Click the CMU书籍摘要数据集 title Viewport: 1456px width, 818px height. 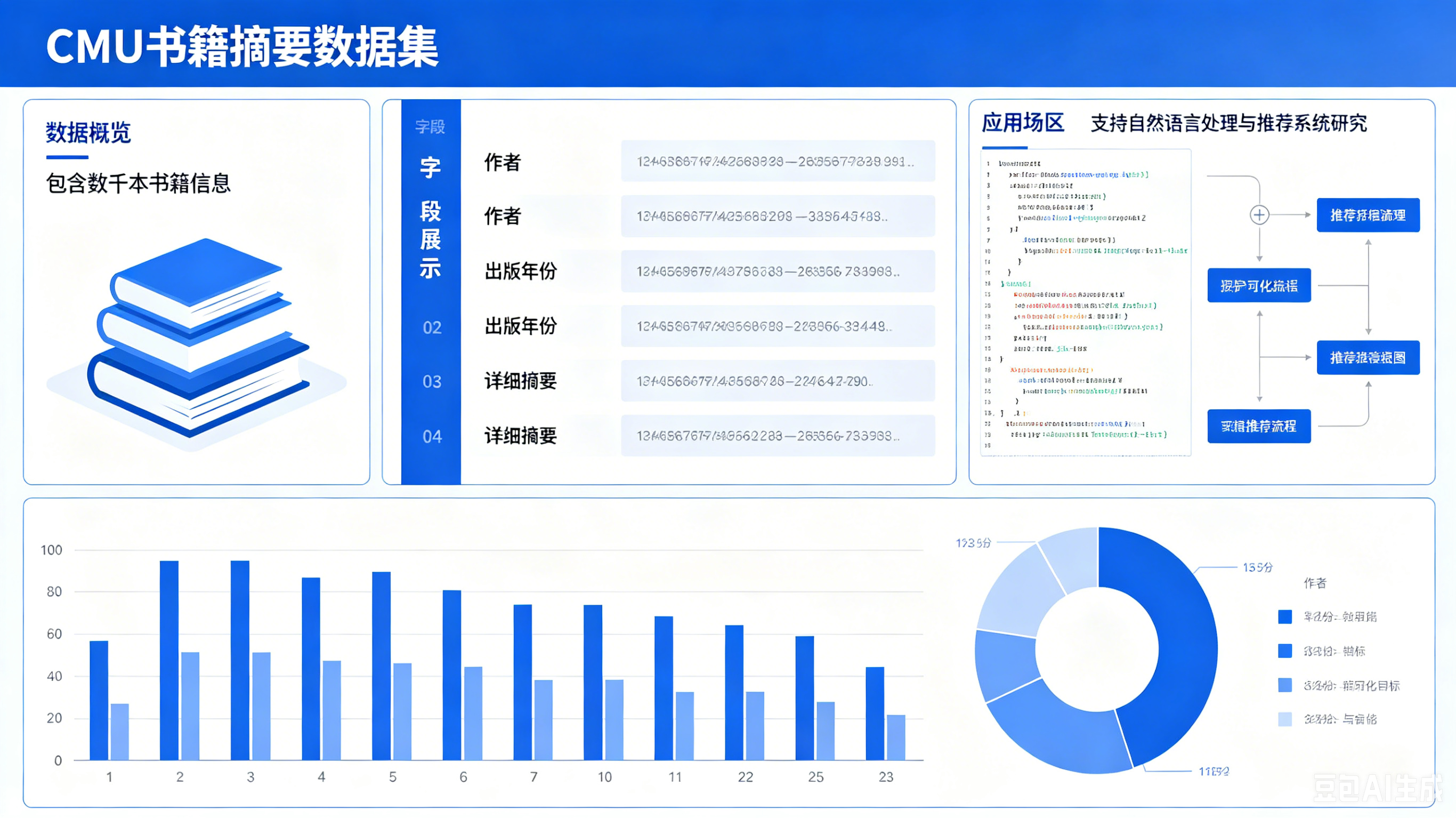242,47
